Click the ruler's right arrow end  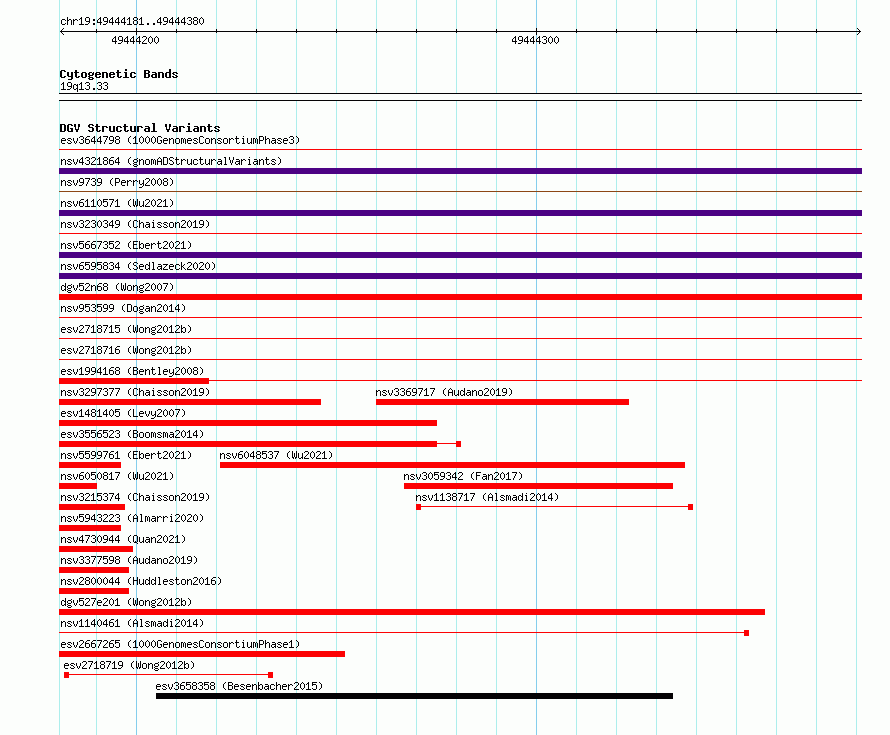pos(859,32)
